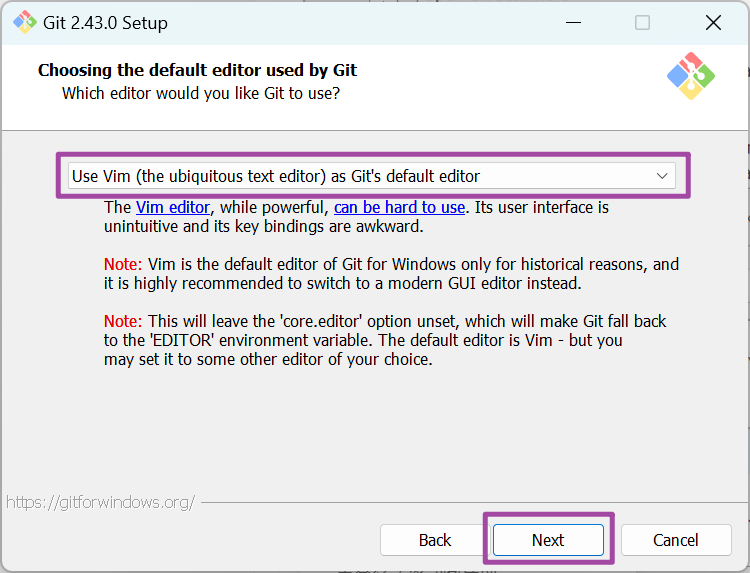Click the greyed-out maximize button

[x=642, y=22]
